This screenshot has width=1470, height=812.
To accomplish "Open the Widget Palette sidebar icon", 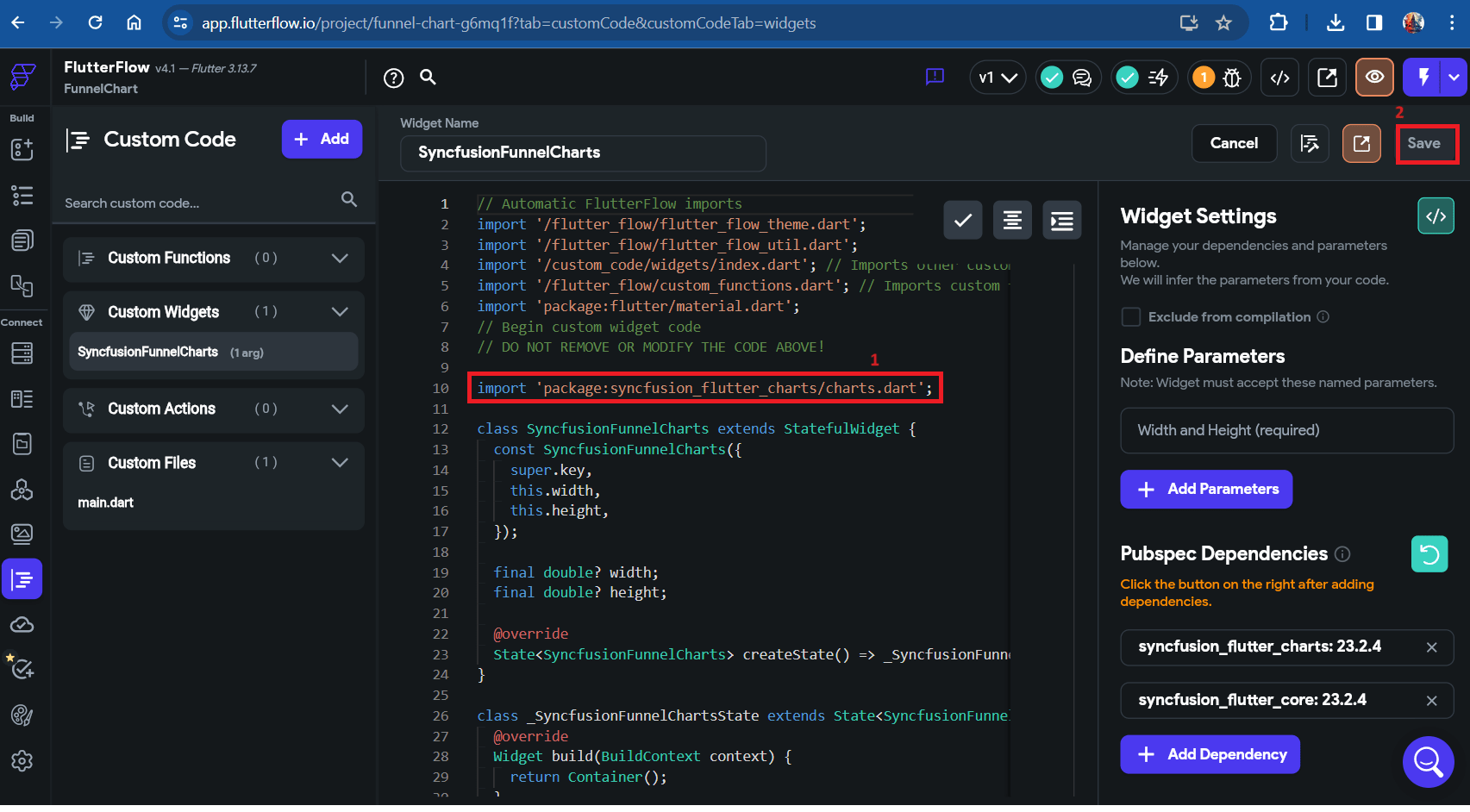I will tap(22, 149).
